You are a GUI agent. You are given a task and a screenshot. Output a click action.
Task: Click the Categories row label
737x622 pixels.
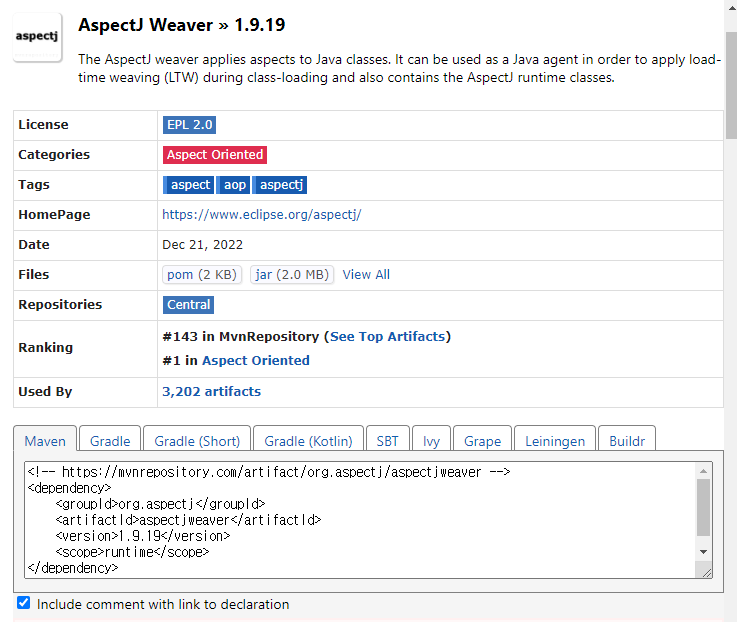(54, 155)
